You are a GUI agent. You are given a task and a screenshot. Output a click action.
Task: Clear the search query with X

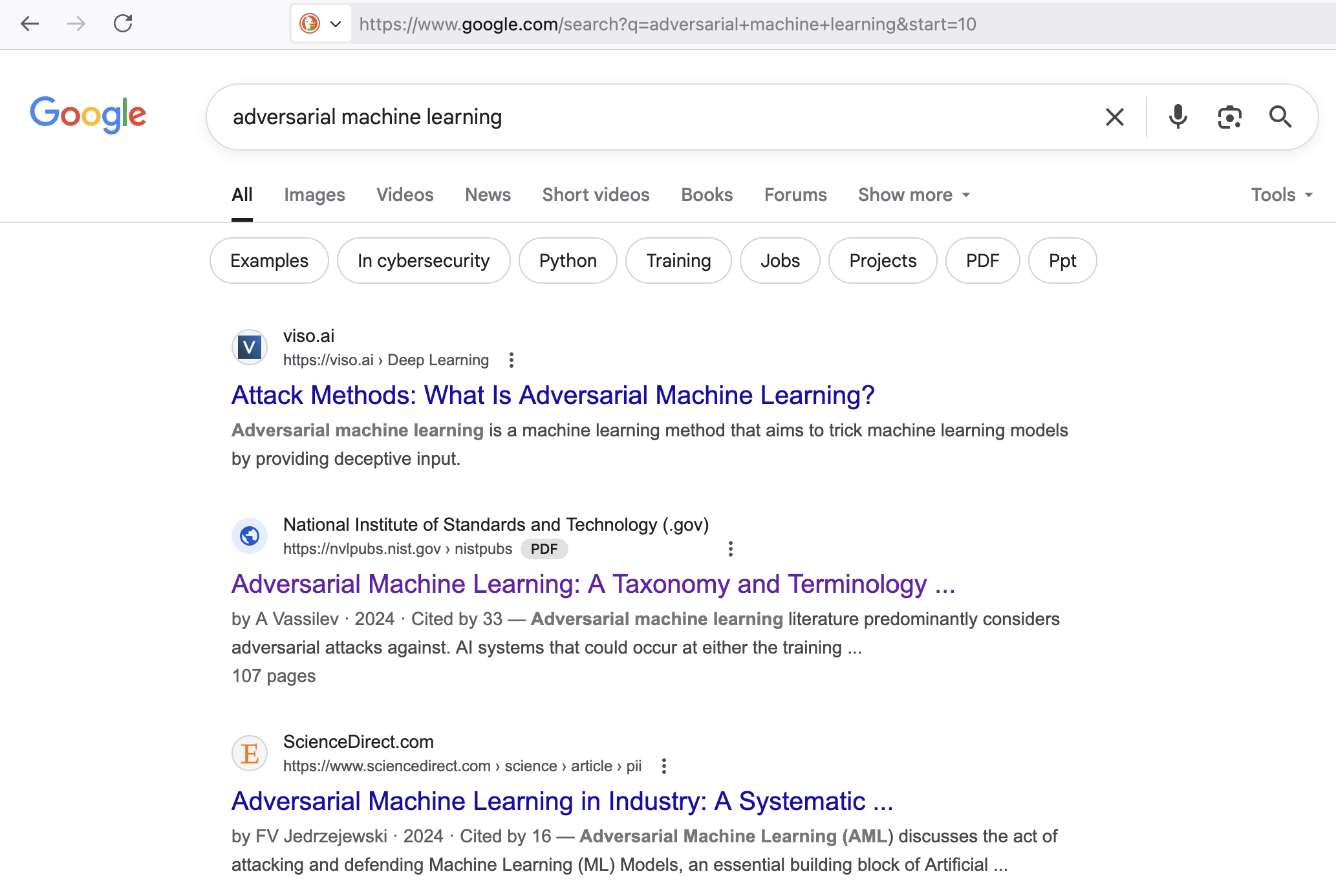pyautogui.click(x=1115, y=117)
